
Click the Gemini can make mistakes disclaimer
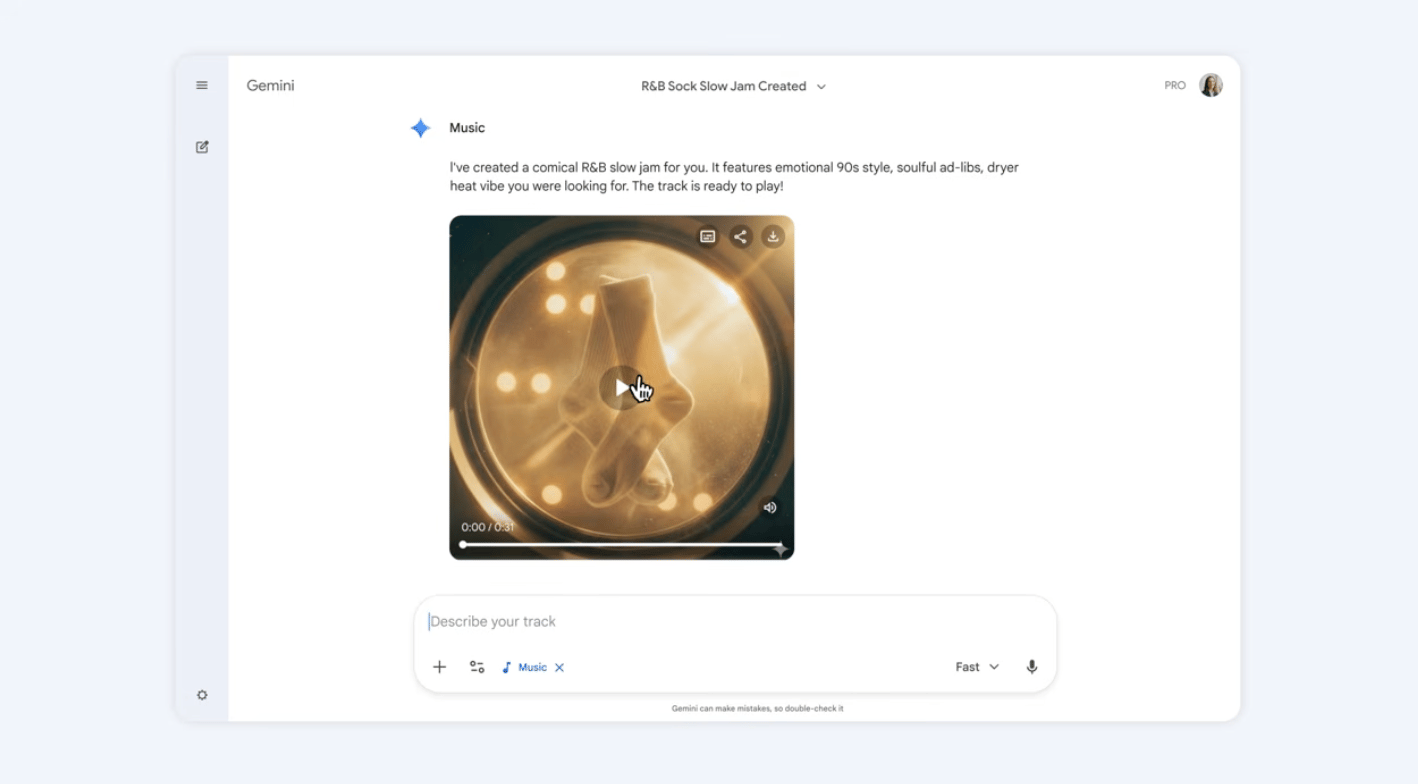[x=757, y=709]
